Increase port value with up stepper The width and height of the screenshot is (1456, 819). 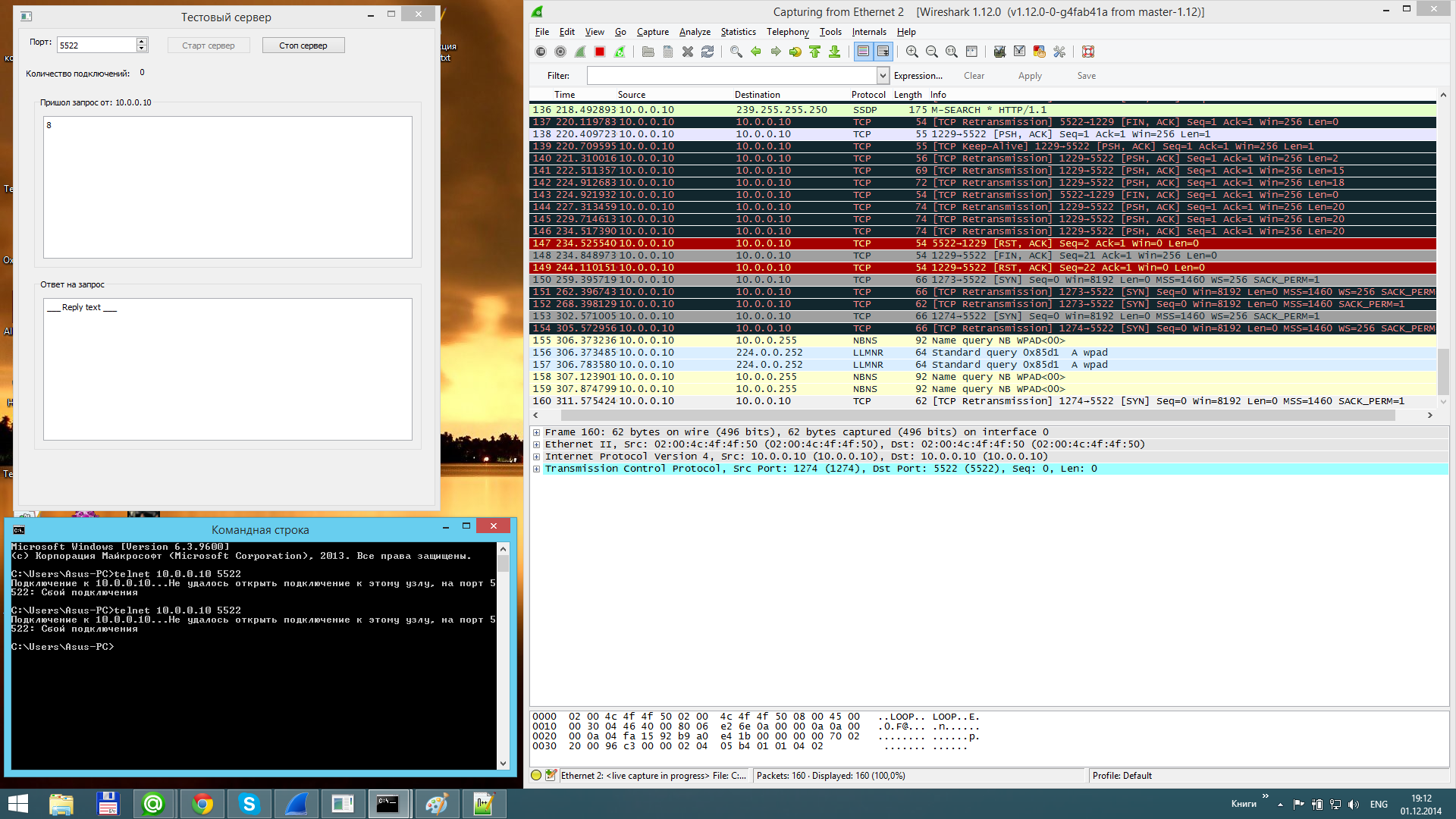142,41
